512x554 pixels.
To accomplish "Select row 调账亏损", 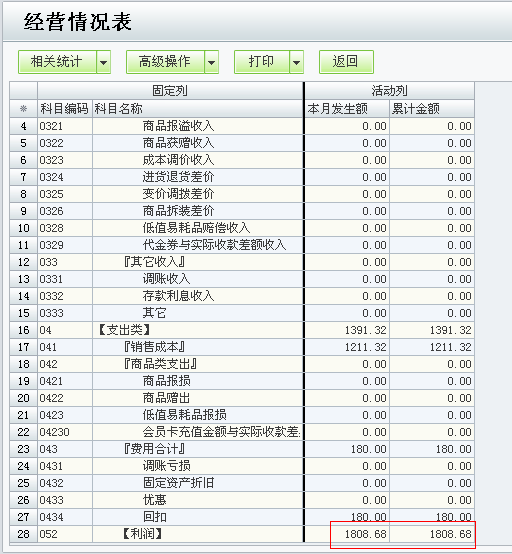I will 242,466.
